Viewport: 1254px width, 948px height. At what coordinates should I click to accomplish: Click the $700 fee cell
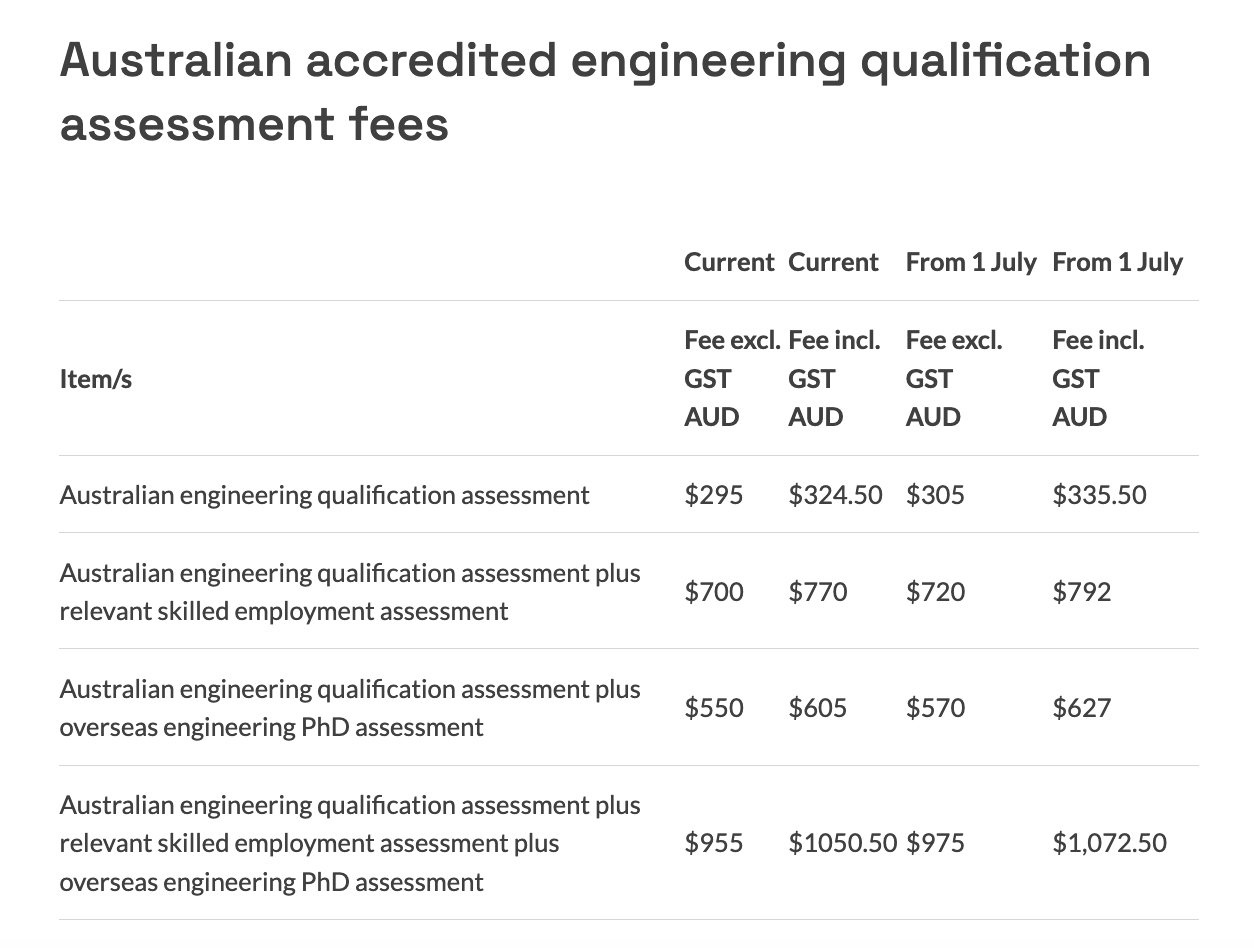point(714,592)
